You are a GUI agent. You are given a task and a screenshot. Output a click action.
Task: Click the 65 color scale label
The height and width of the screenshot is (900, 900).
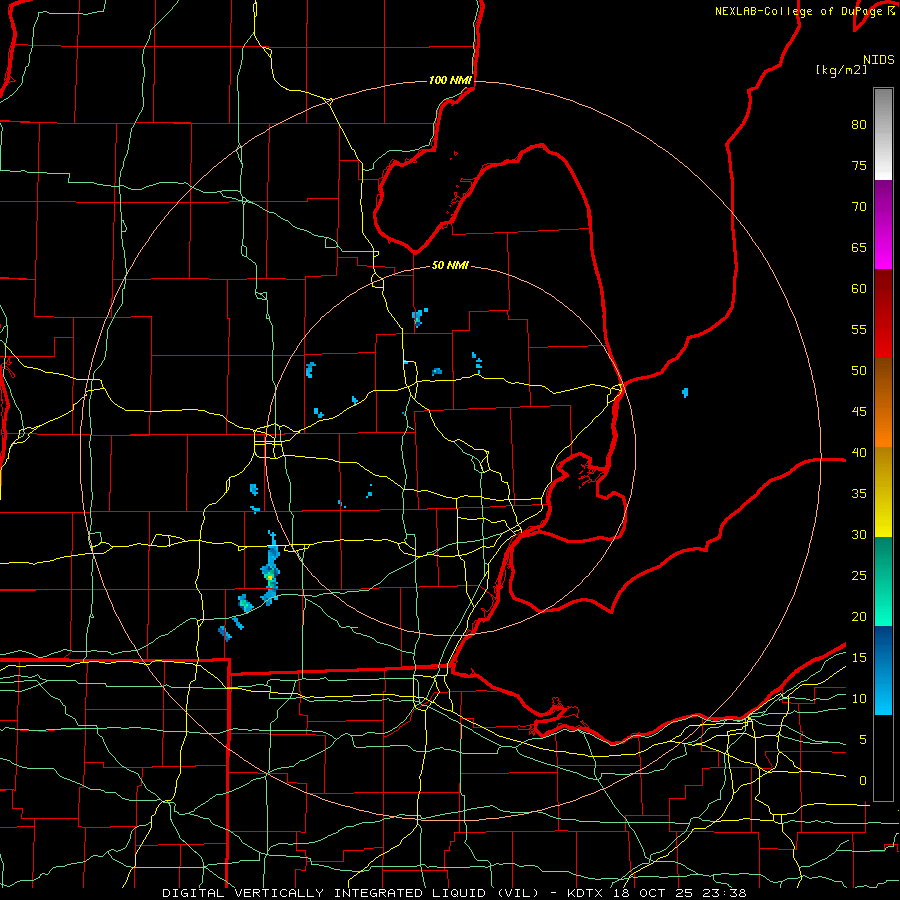pyautogui.click(x=859, y=248)
